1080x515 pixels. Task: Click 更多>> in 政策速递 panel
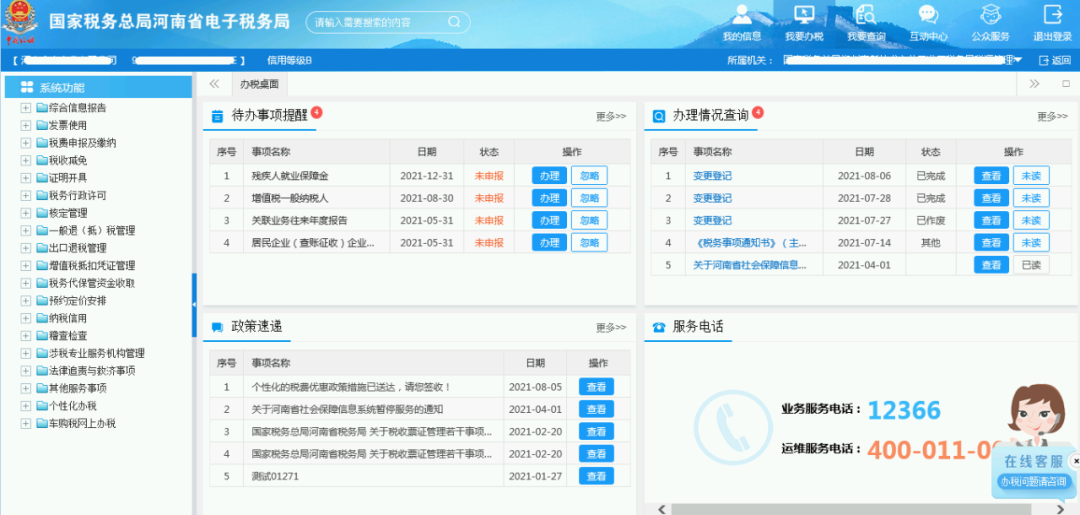[611, 327]
